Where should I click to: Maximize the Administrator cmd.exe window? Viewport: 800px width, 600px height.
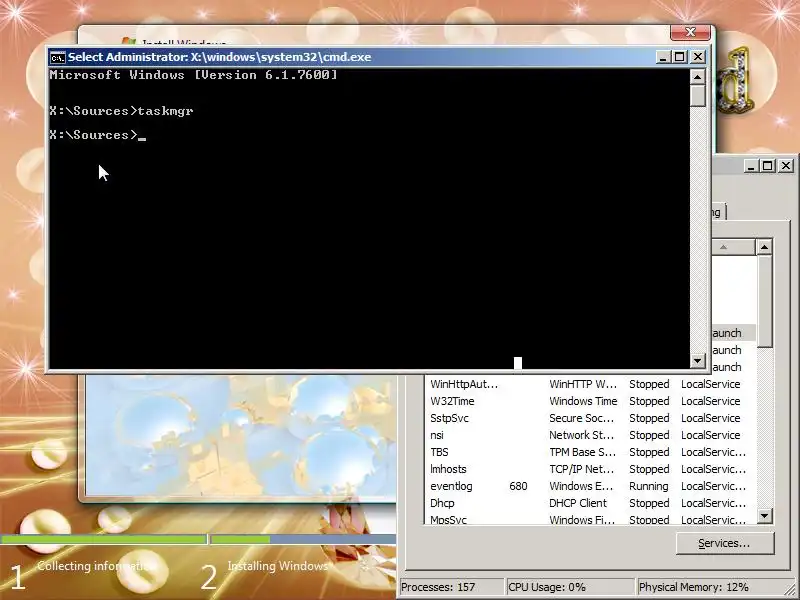(x=680, y=57)
